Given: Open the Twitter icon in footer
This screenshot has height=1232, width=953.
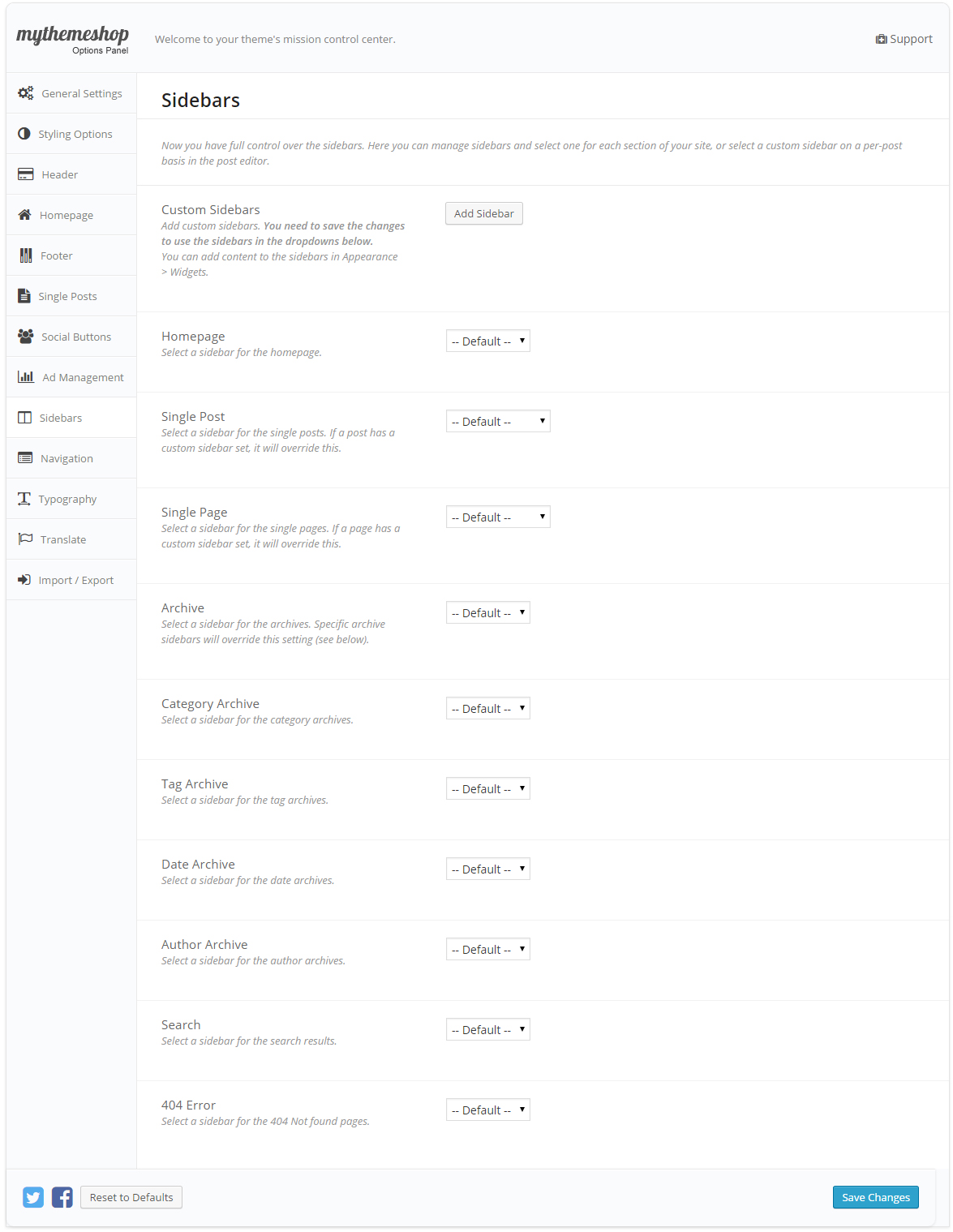Looking at the screenshot, I should pyautogui.click(x=33, y=1197).
